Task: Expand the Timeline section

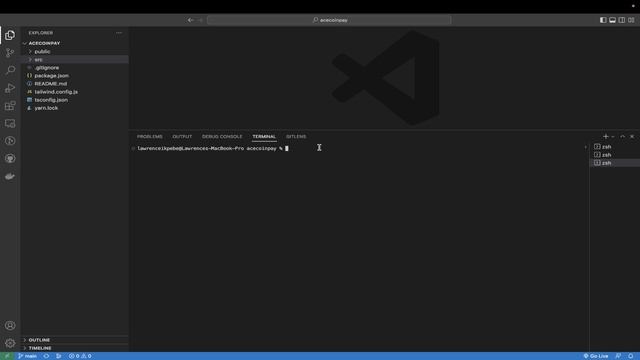Action: tap(75, 348)
